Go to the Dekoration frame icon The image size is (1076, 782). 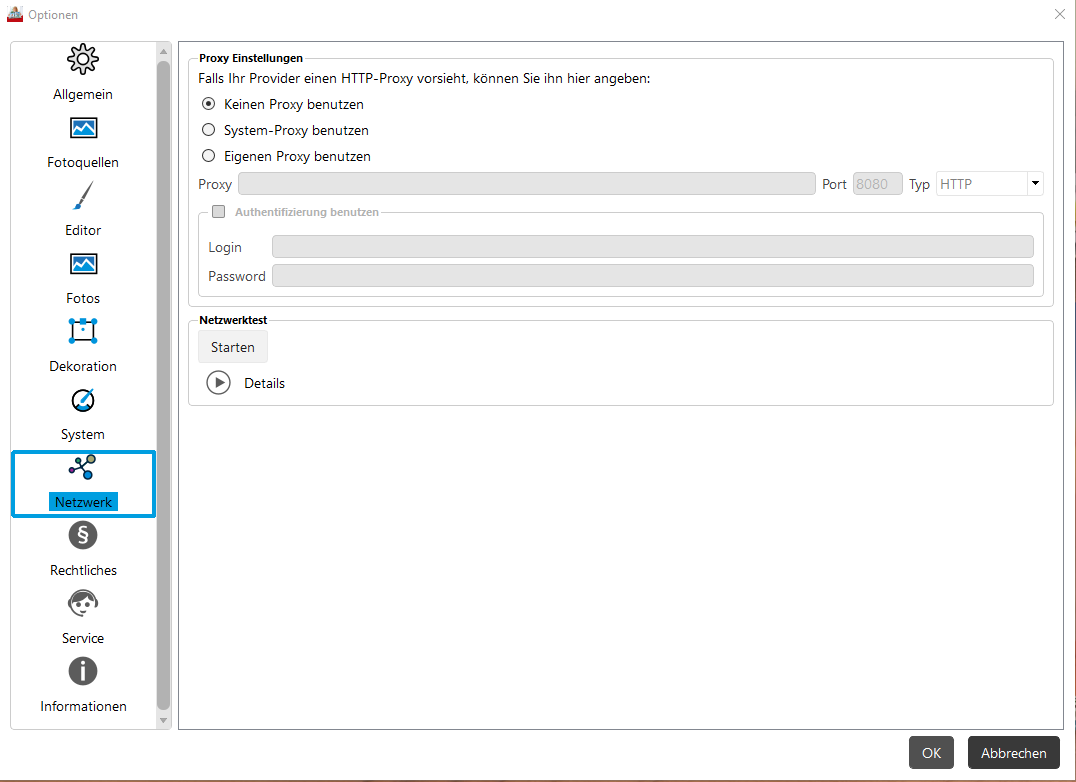83,331
